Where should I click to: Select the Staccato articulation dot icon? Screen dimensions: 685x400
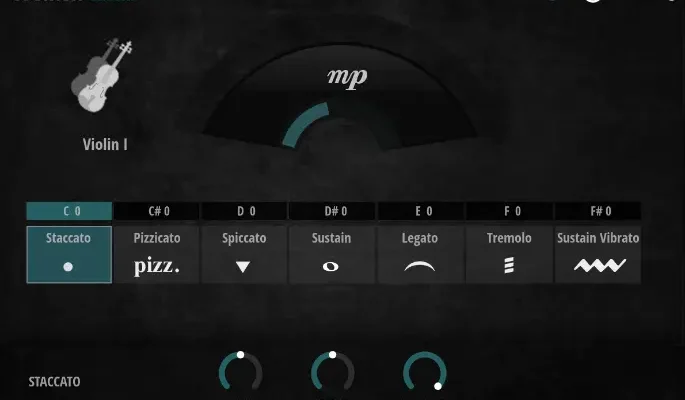tap(68, 267)
